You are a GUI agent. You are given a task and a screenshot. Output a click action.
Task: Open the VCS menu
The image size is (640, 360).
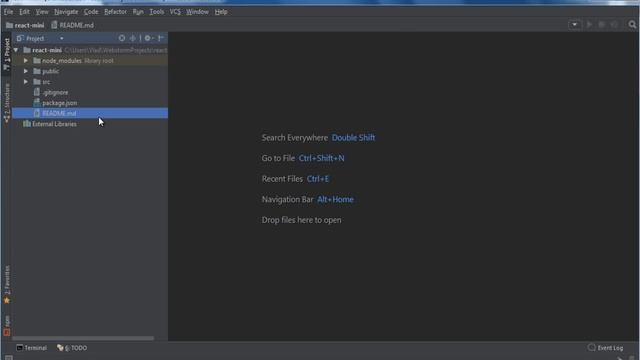[x=175, y=12]
